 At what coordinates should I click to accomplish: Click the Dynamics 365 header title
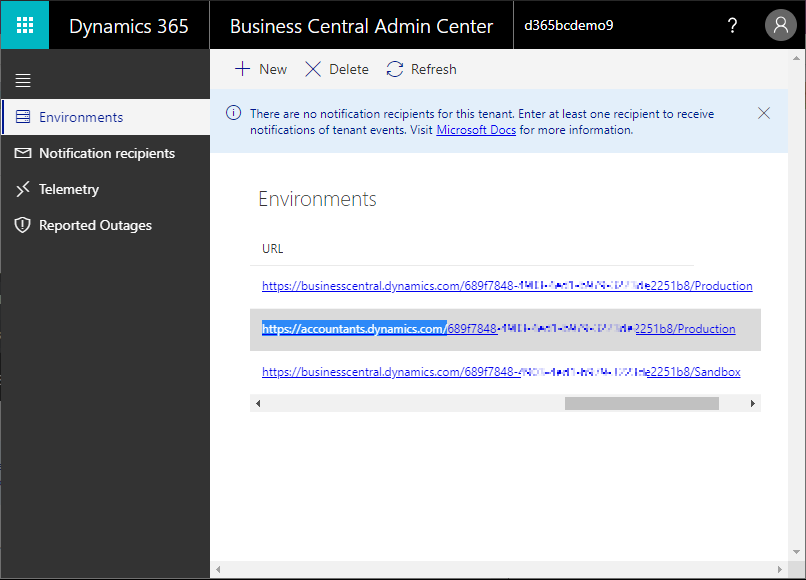coord(129,26)
